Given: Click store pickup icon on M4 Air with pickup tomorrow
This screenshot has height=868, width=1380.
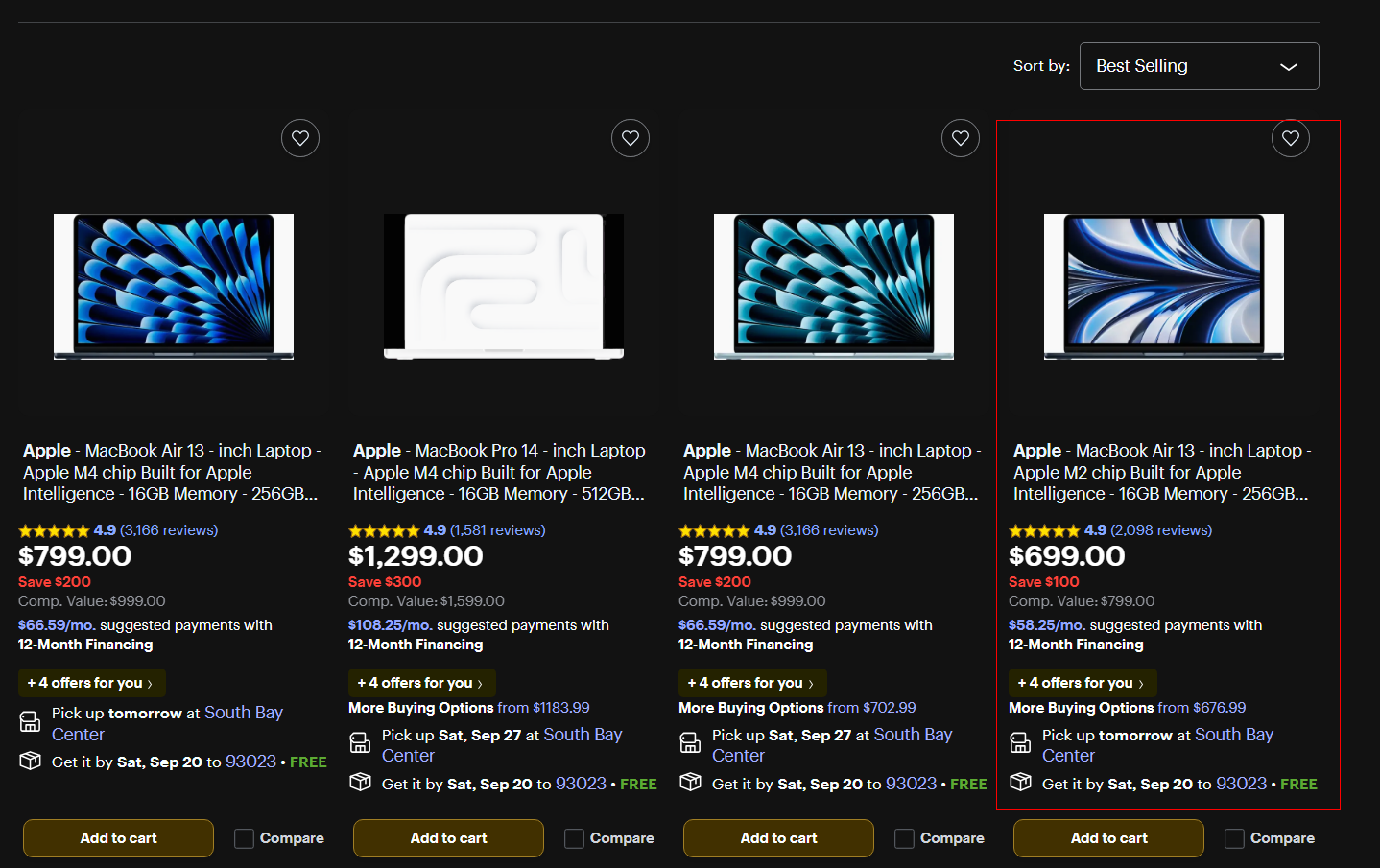Looking at the screenshot, I should 30,721.
